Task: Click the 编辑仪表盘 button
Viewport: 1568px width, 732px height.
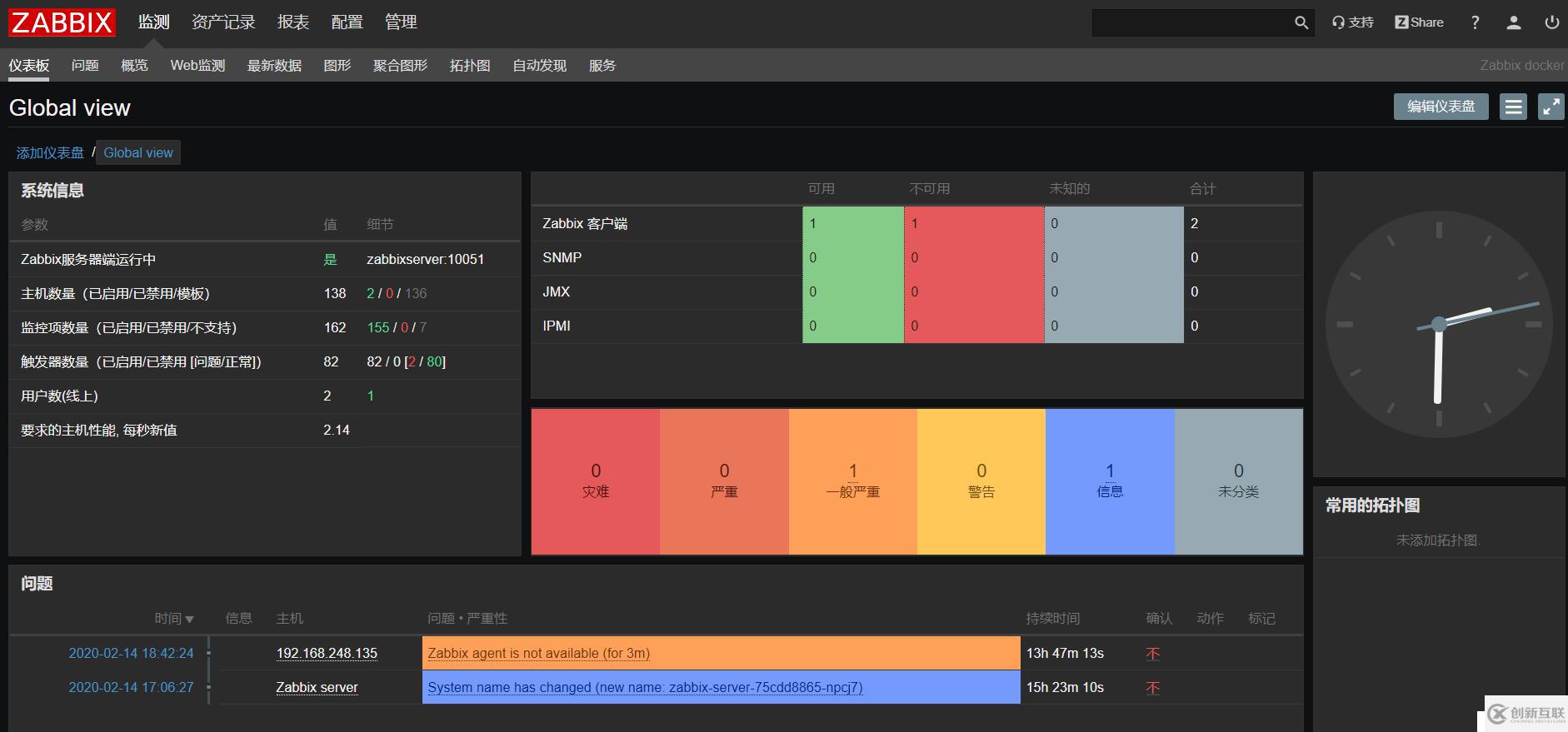Action: click(x=1441, y=107)
